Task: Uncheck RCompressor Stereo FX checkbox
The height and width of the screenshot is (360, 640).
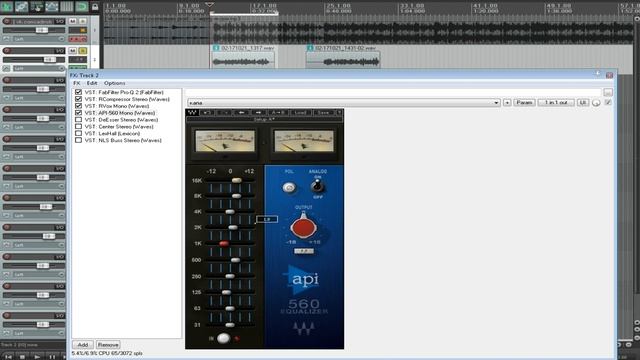Action: (78, 99)
